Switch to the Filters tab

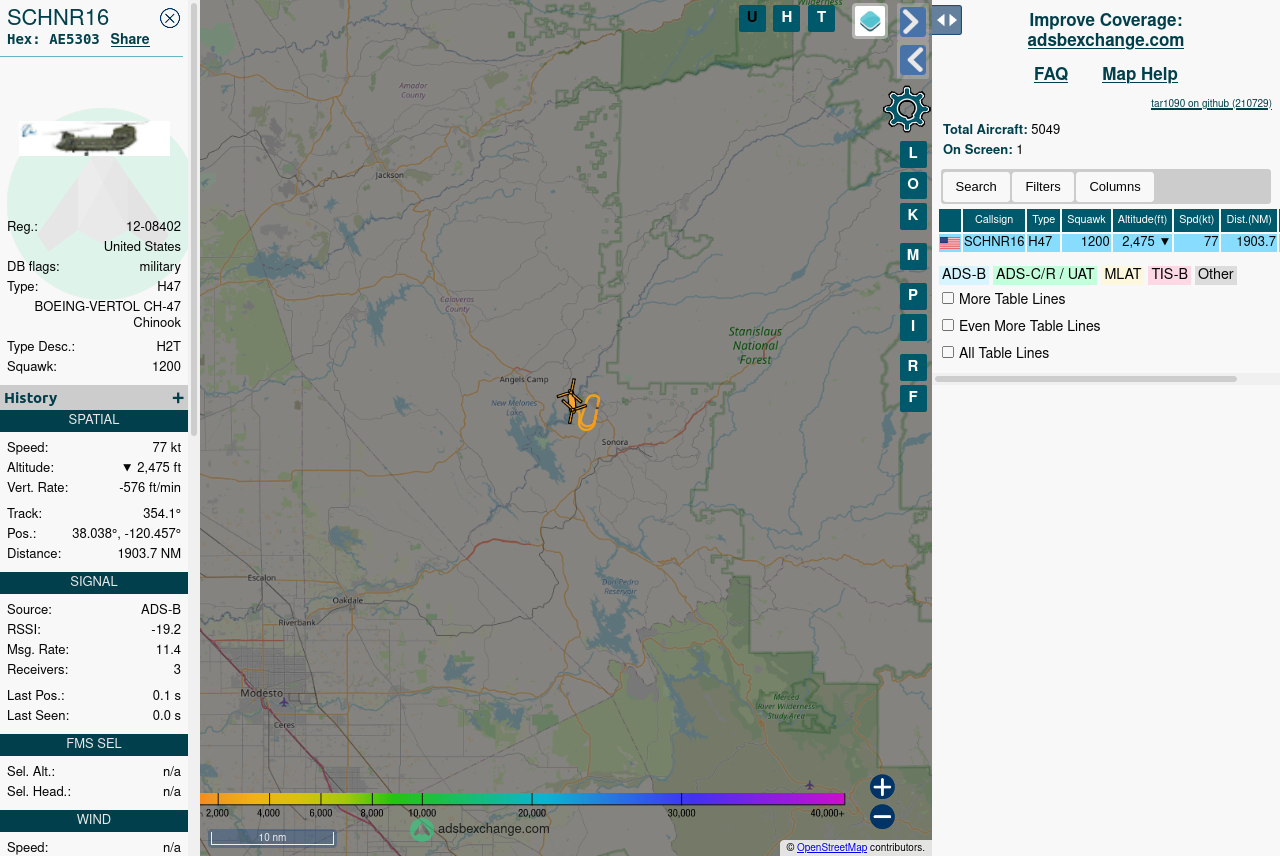pyautogui.click(x=1043, y=187)
